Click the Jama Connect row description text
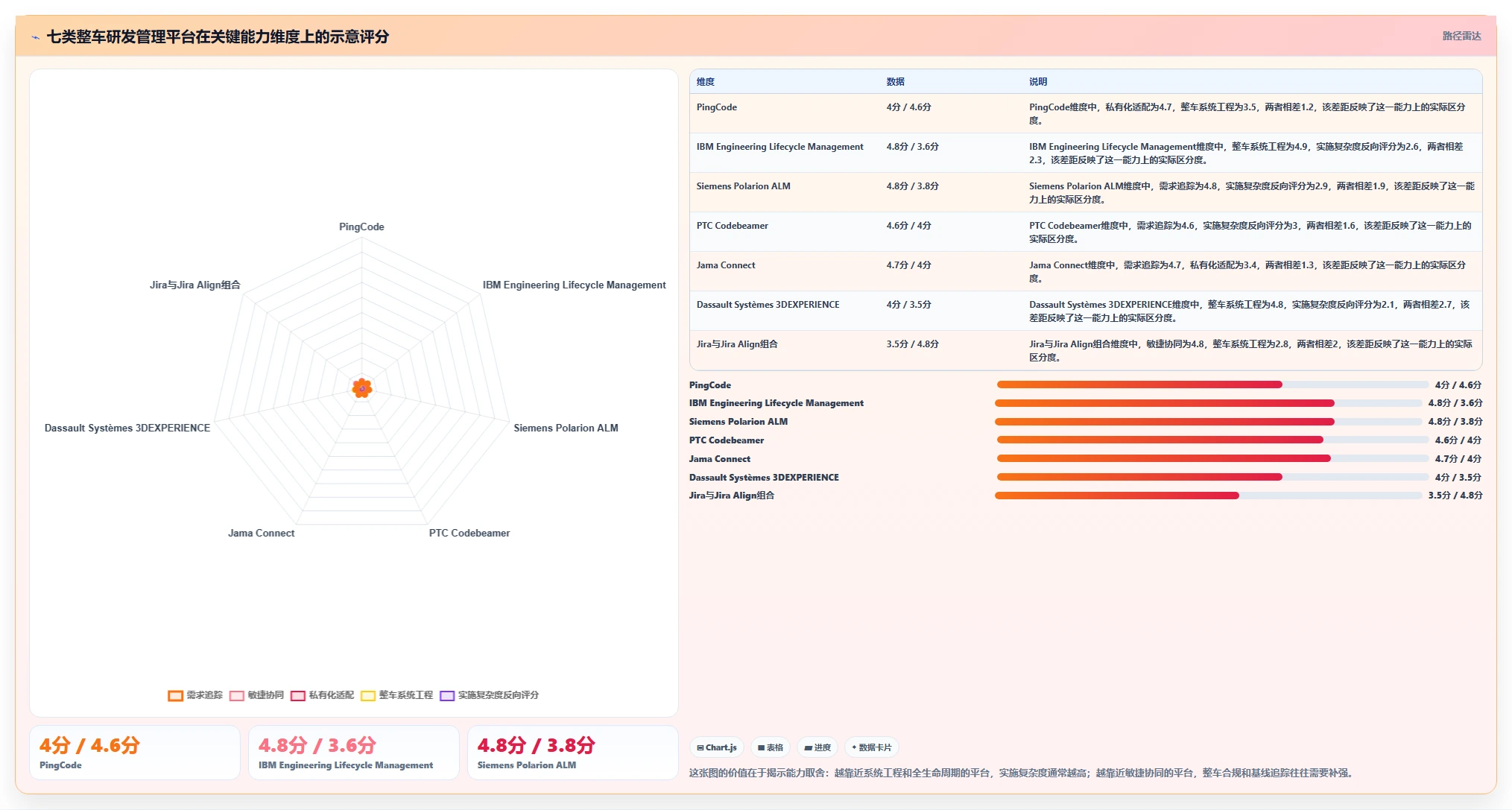Image resolution: width=1512 pixels, height=810 pixels. [1247, 272]
